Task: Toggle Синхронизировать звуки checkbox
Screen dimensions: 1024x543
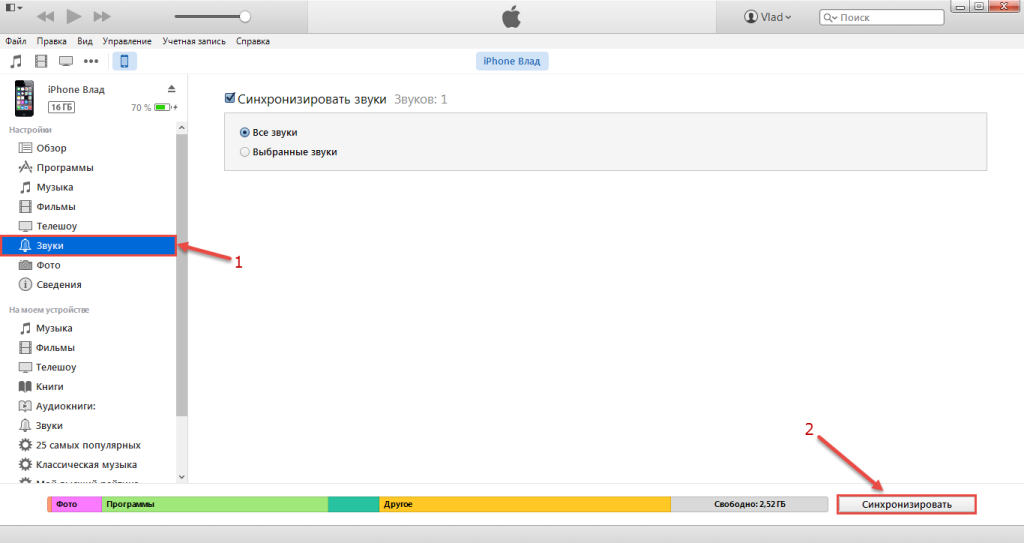Action: [230, 98]
